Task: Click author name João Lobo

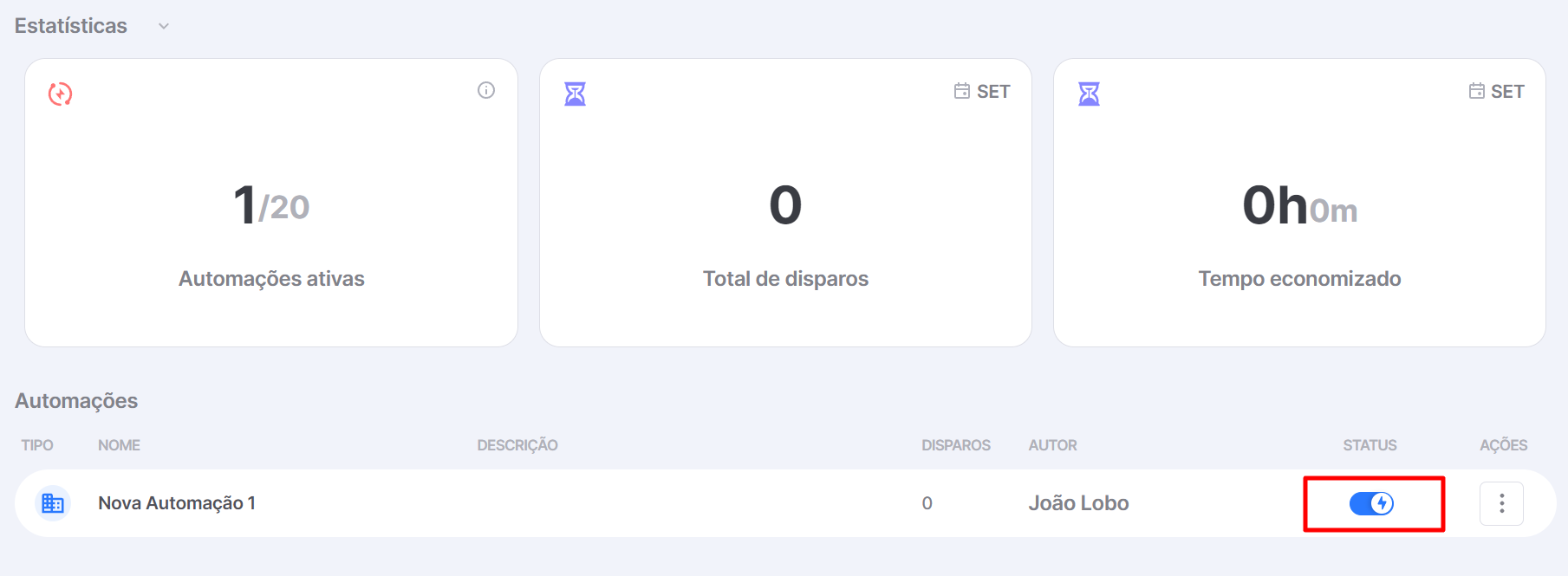Action: (x=1078, y=503)
